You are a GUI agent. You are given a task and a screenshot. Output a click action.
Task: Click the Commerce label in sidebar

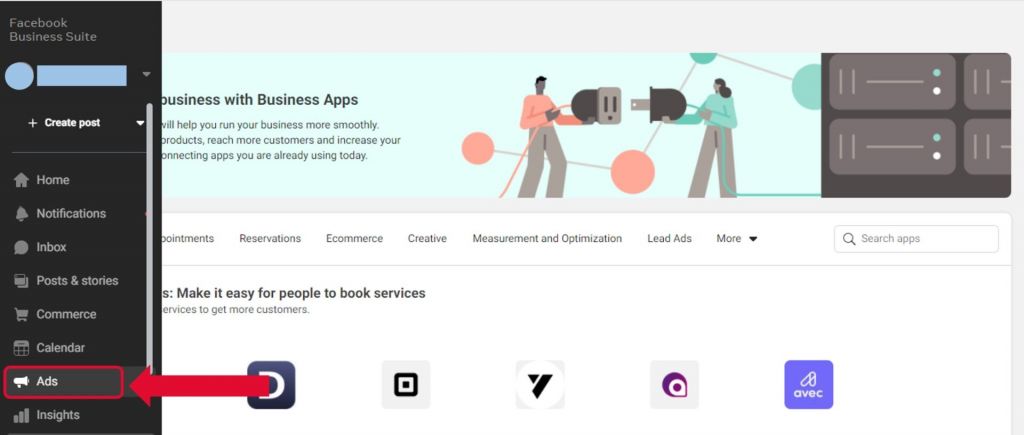point(66,314)
